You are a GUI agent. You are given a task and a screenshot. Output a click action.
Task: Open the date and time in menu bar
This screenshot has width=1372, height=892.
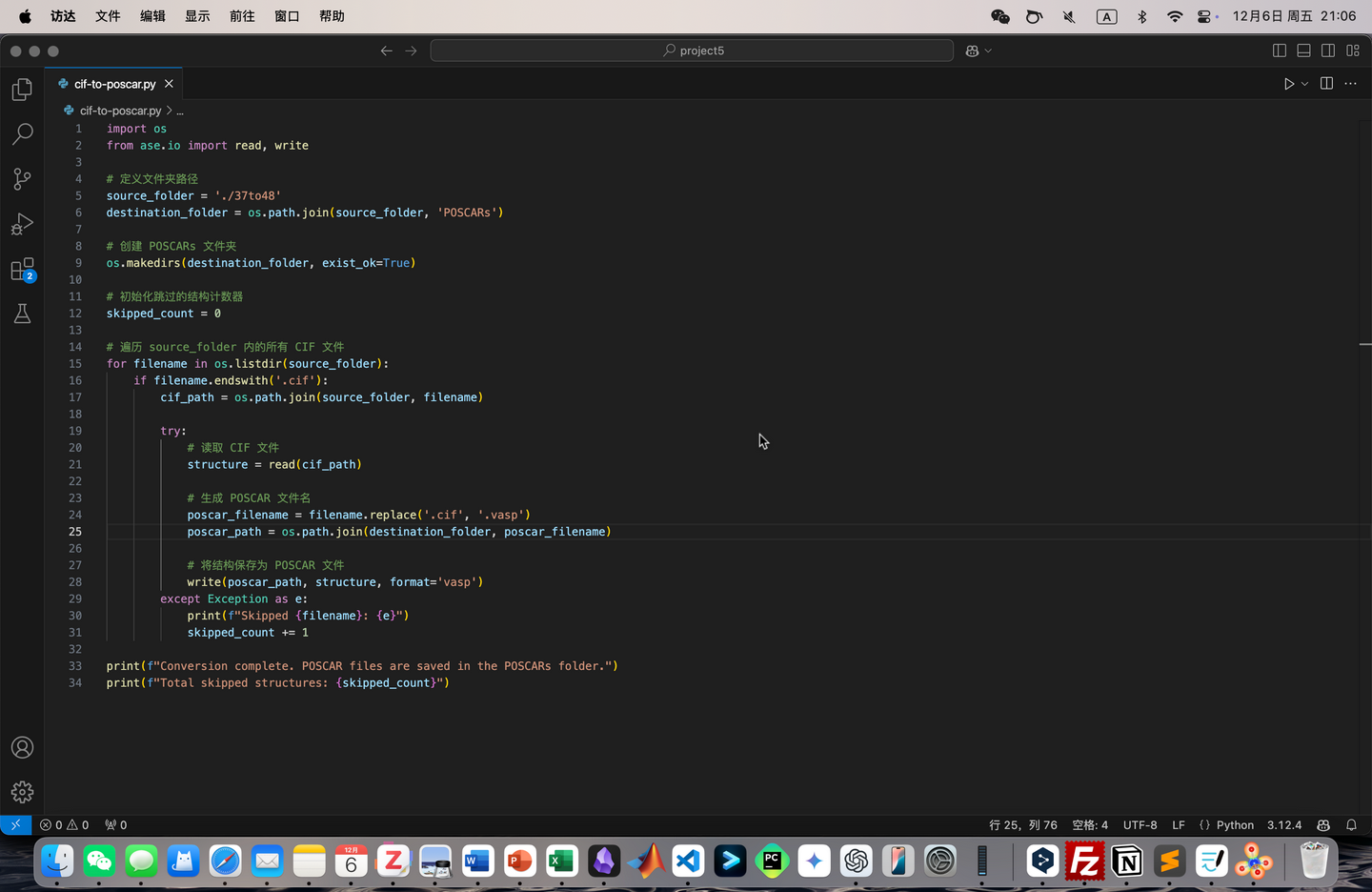tap(1294, 16)
